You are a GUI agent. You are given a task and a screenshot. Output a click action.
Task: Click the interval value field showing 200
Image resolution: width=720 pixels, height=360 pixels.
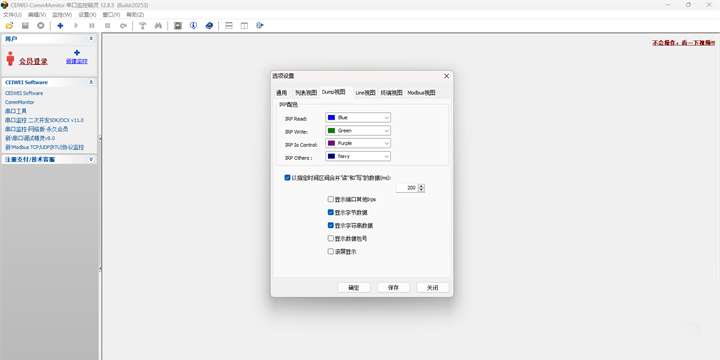(407, 188)
